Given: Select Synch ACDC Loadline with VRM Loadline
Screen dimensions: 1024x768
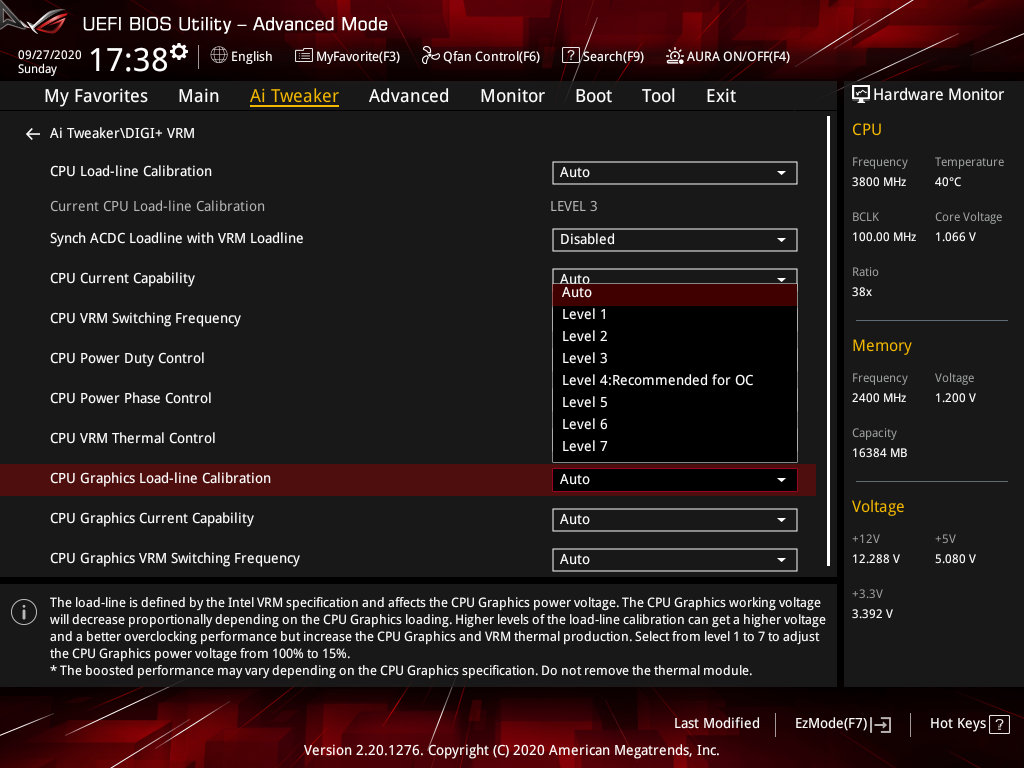Looking at the screenshot, I should click(x=176, y=239).
